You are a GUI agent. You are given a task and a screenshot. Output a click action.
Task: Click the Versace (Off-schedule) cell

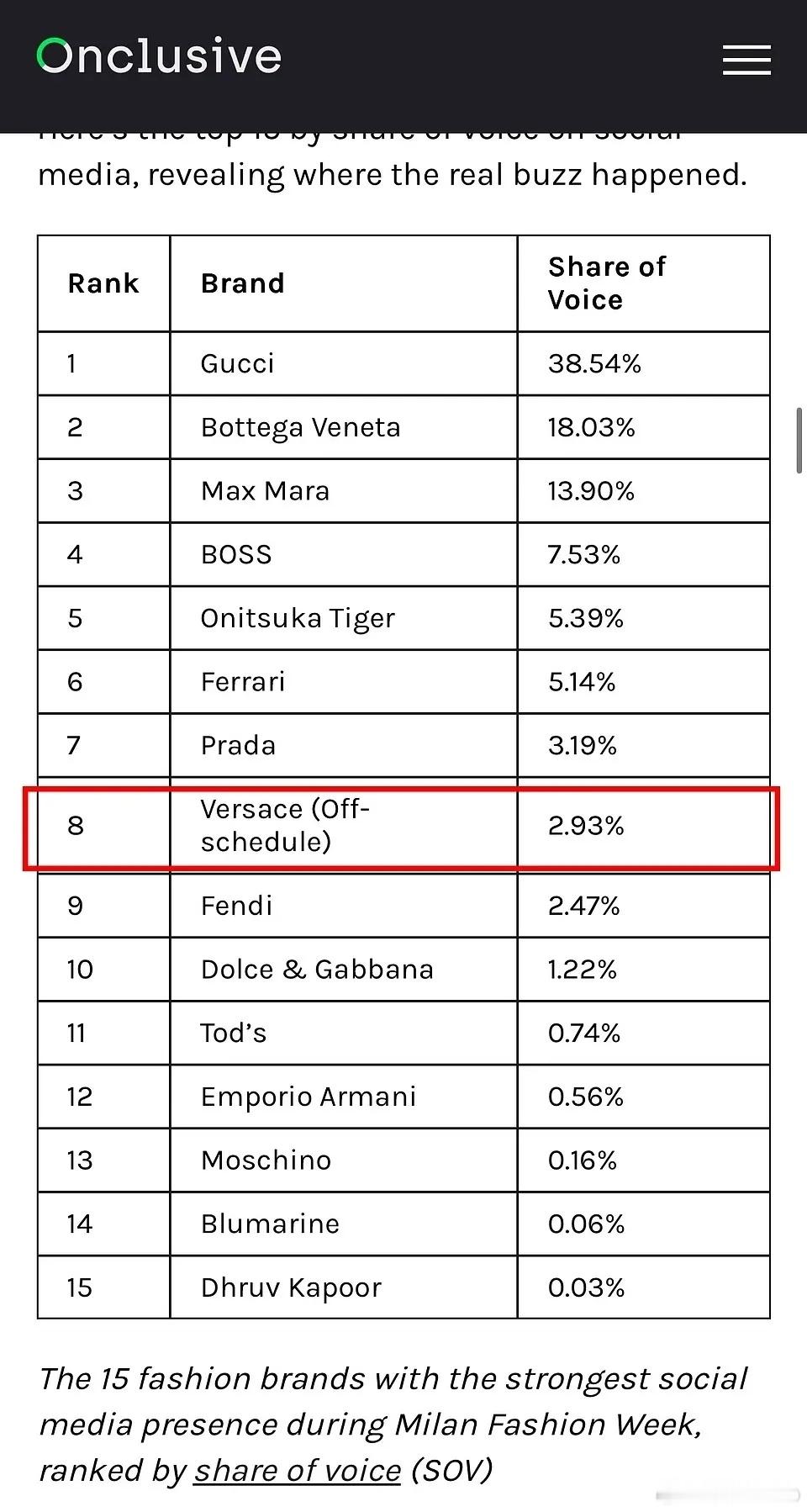coord(284,825)
